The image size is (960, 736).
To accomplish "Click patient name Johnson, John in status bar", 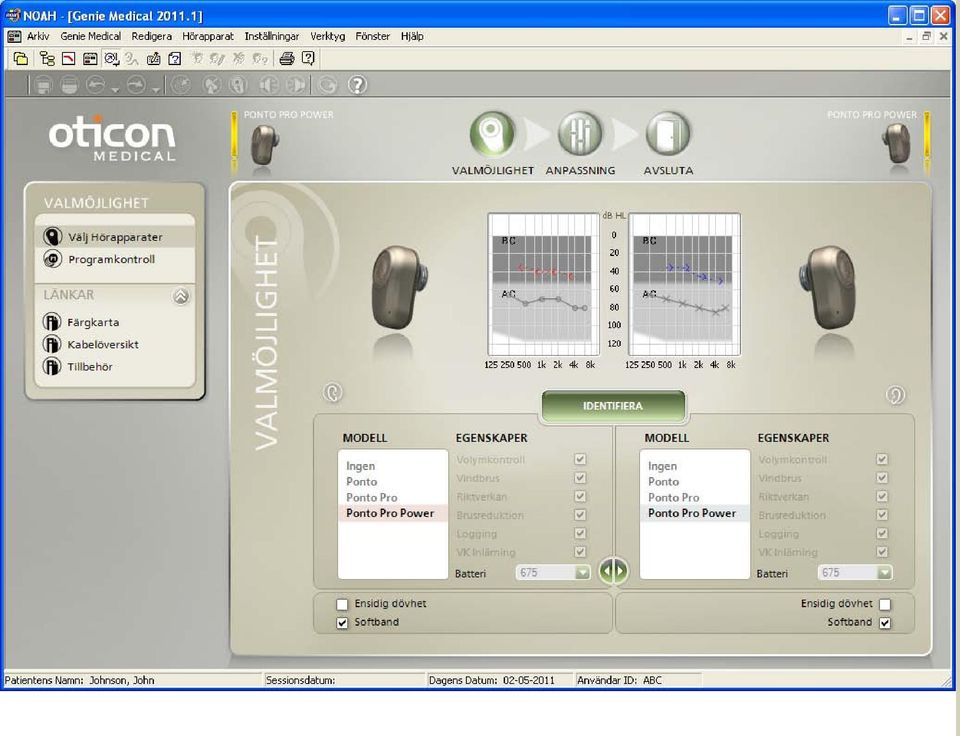I will (x=122, y=680).
